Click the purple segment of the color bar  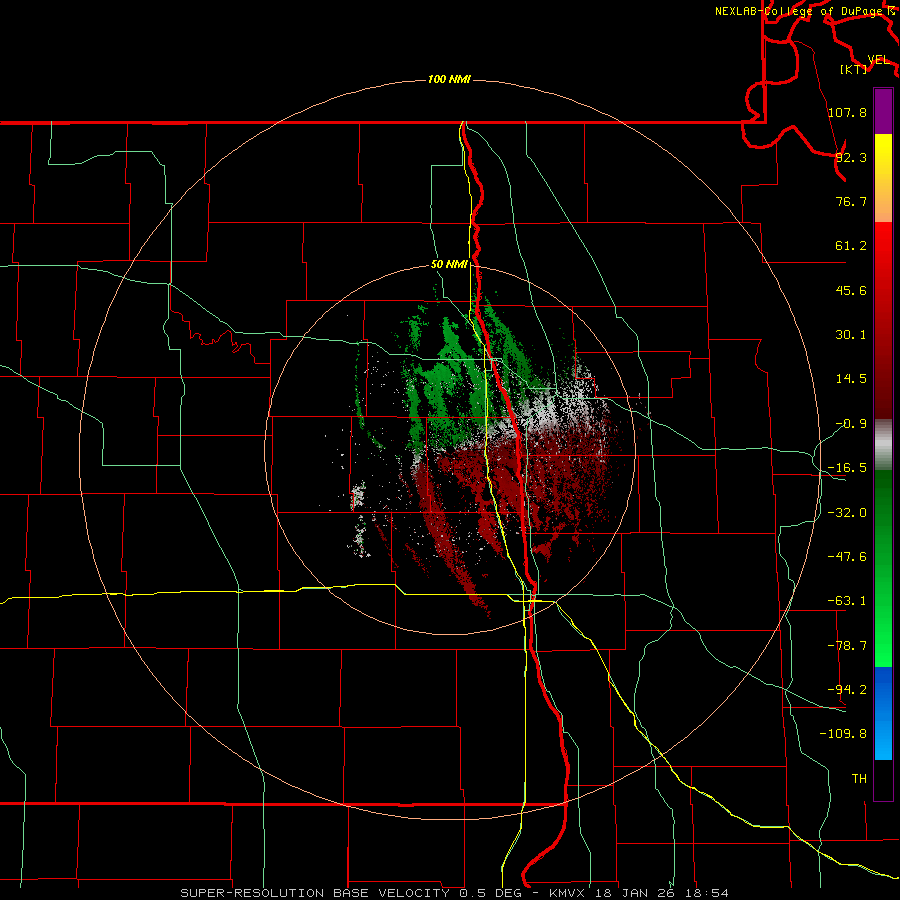883,111
